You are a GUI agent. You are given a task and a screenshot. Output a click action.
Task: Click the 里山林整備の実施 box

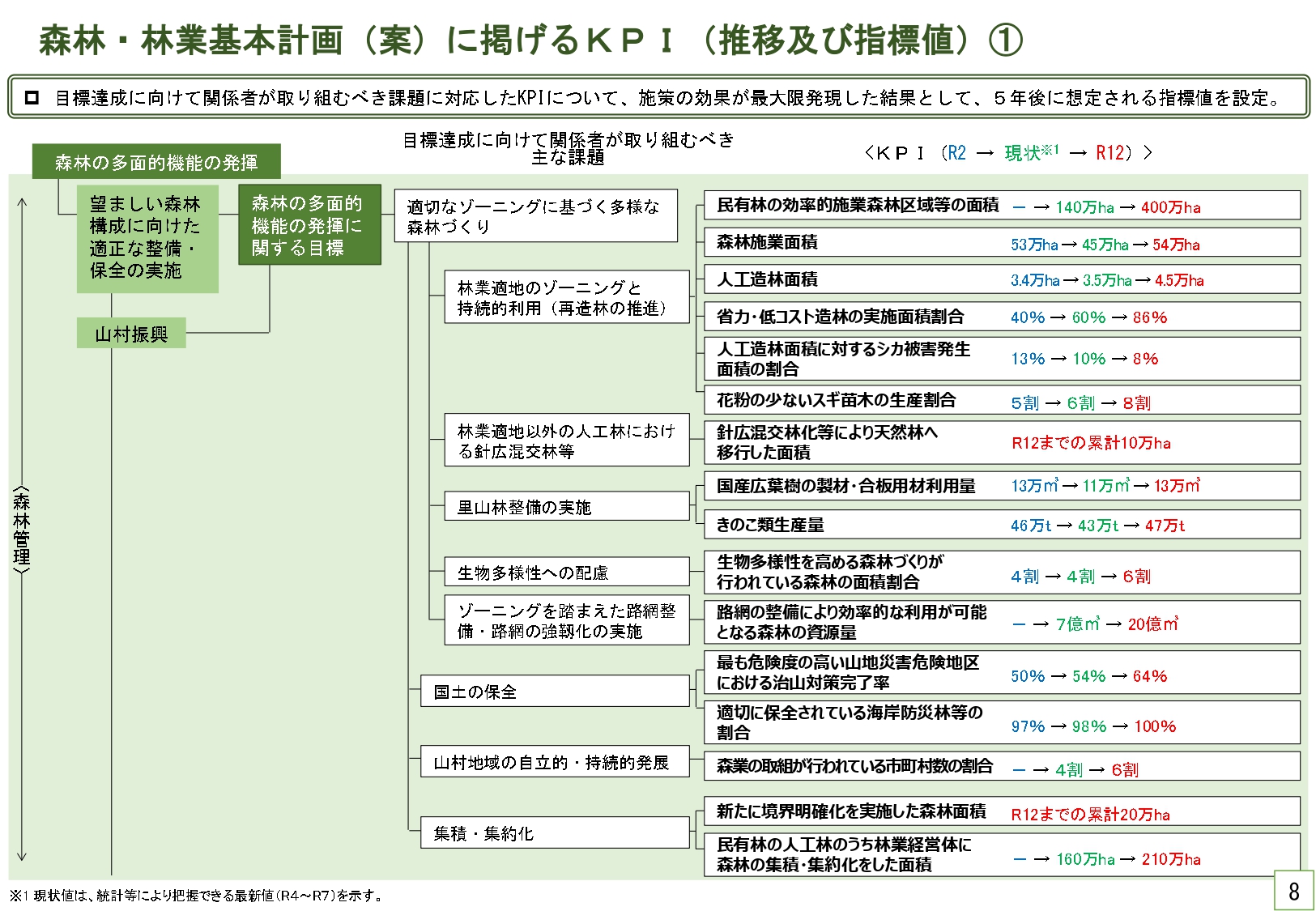point(566,507)
